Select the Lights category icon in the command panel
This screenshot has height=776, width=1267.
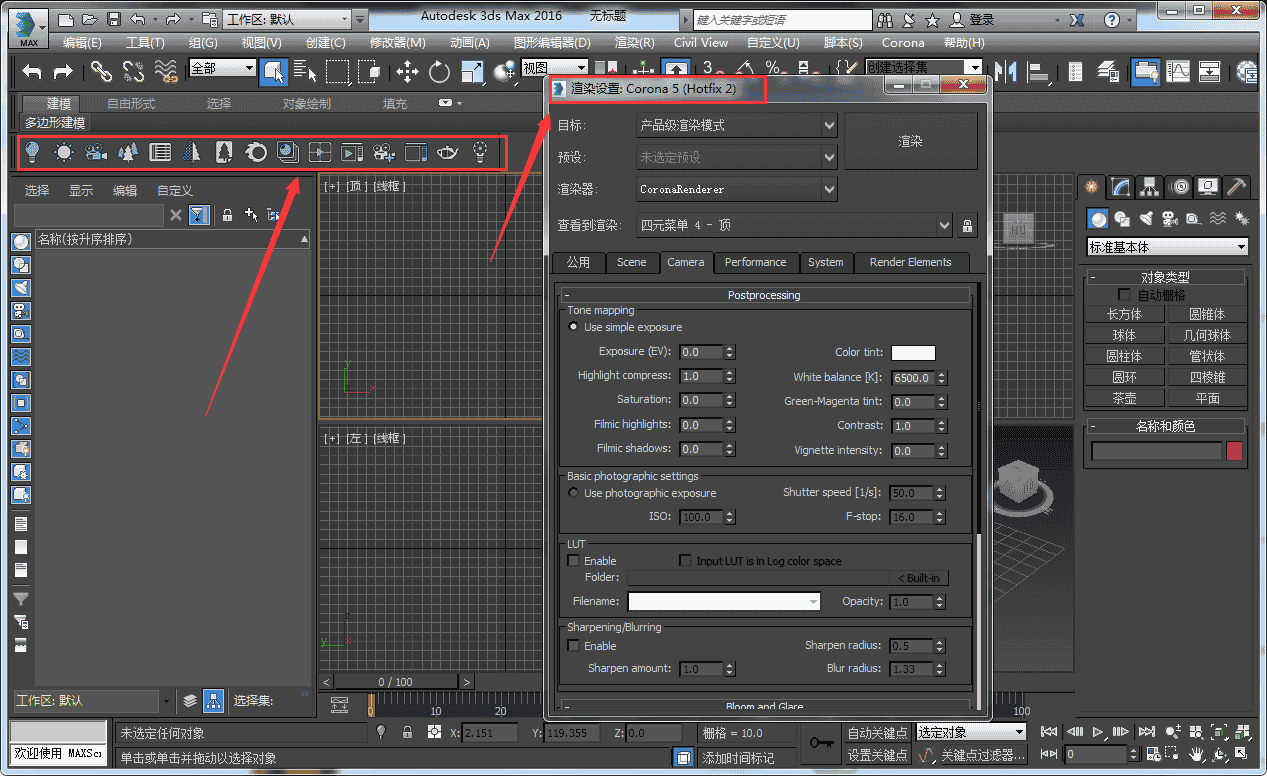click(x=1146, y=218)
